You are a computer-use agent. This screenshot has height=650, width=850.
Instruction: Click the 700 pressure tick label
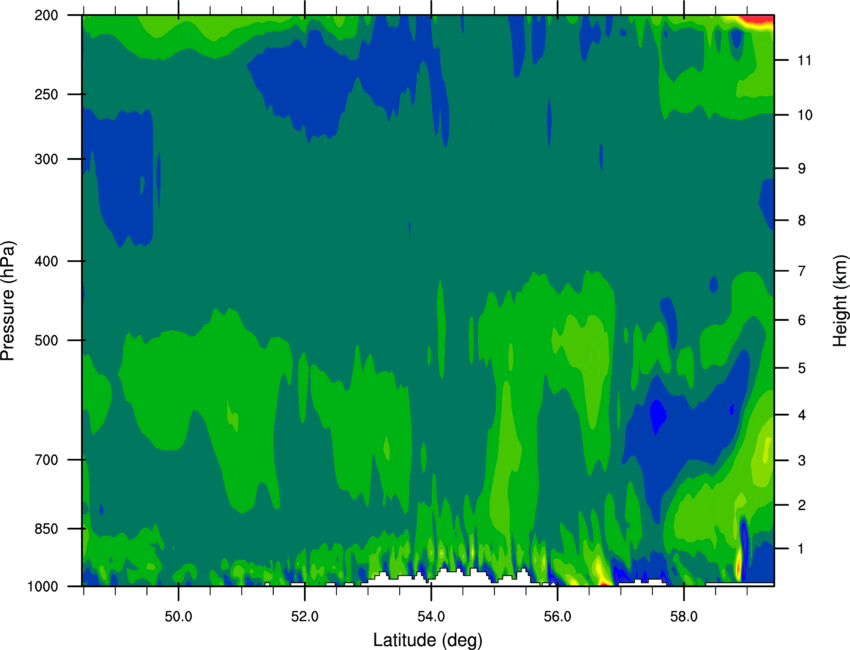click(46, 460)
